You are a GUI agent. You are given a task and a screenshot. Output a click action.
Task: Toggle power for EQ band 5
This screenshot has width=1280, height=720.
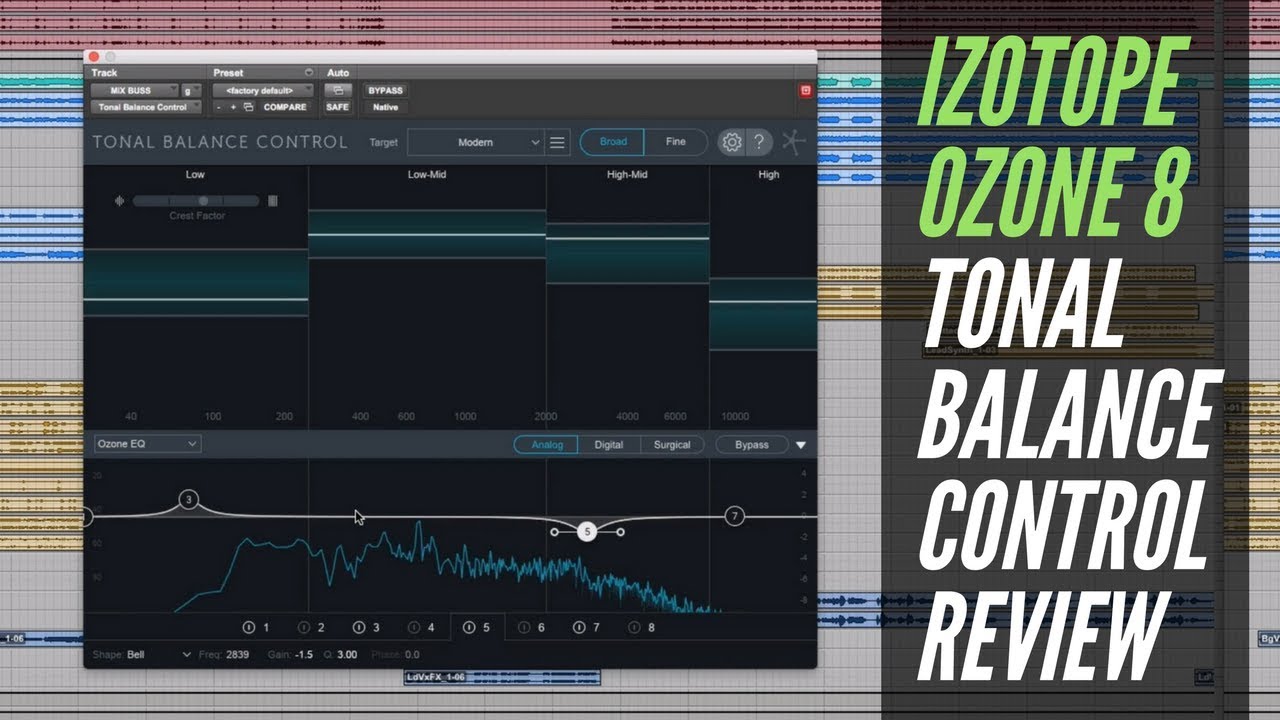pos(469,628)
